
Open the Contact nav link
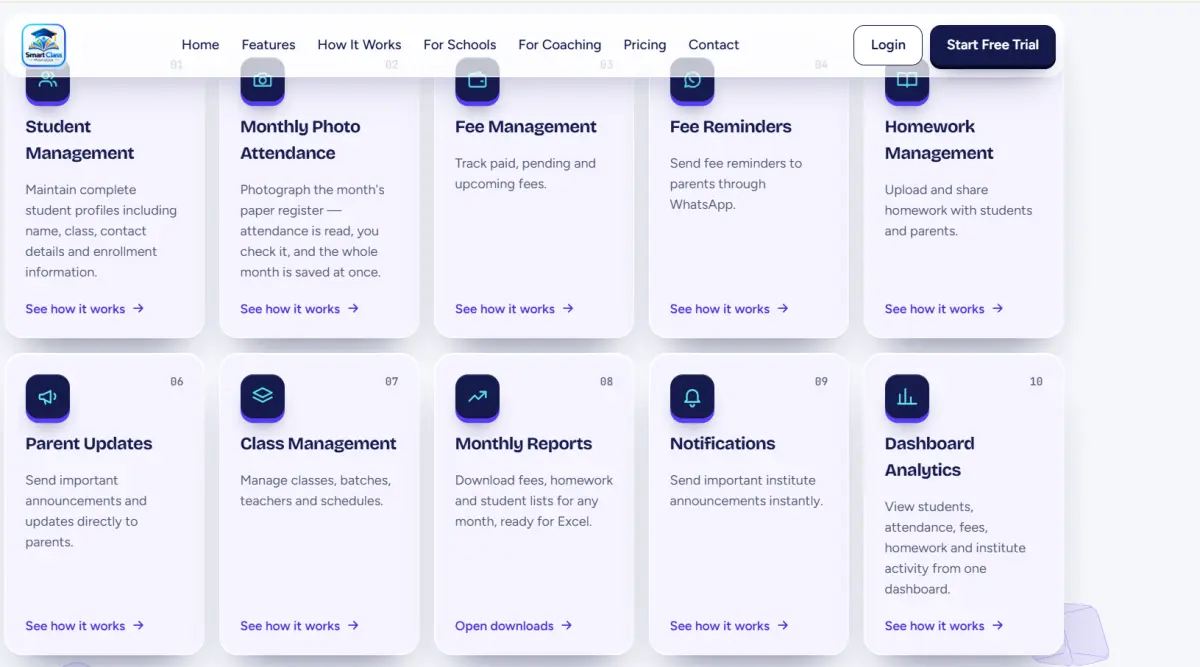(x=714, y=45)
